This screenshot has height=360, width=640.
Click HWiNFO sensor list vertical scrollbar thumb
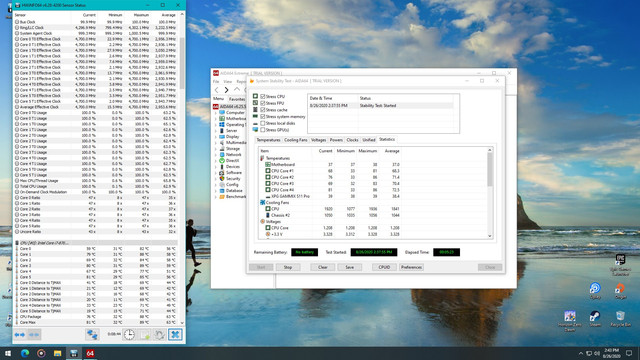182,63
